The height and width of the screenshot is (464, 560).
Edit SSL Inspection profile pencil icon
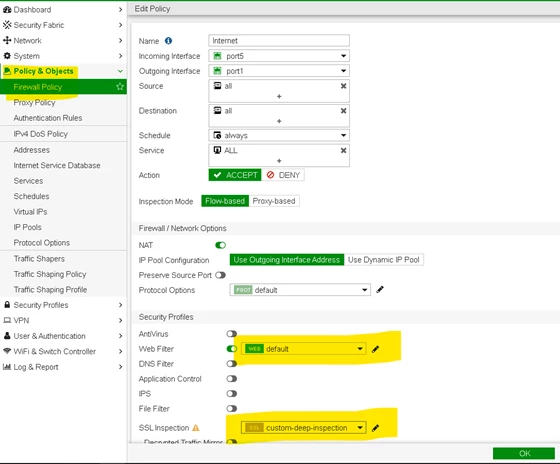point(375,428)
